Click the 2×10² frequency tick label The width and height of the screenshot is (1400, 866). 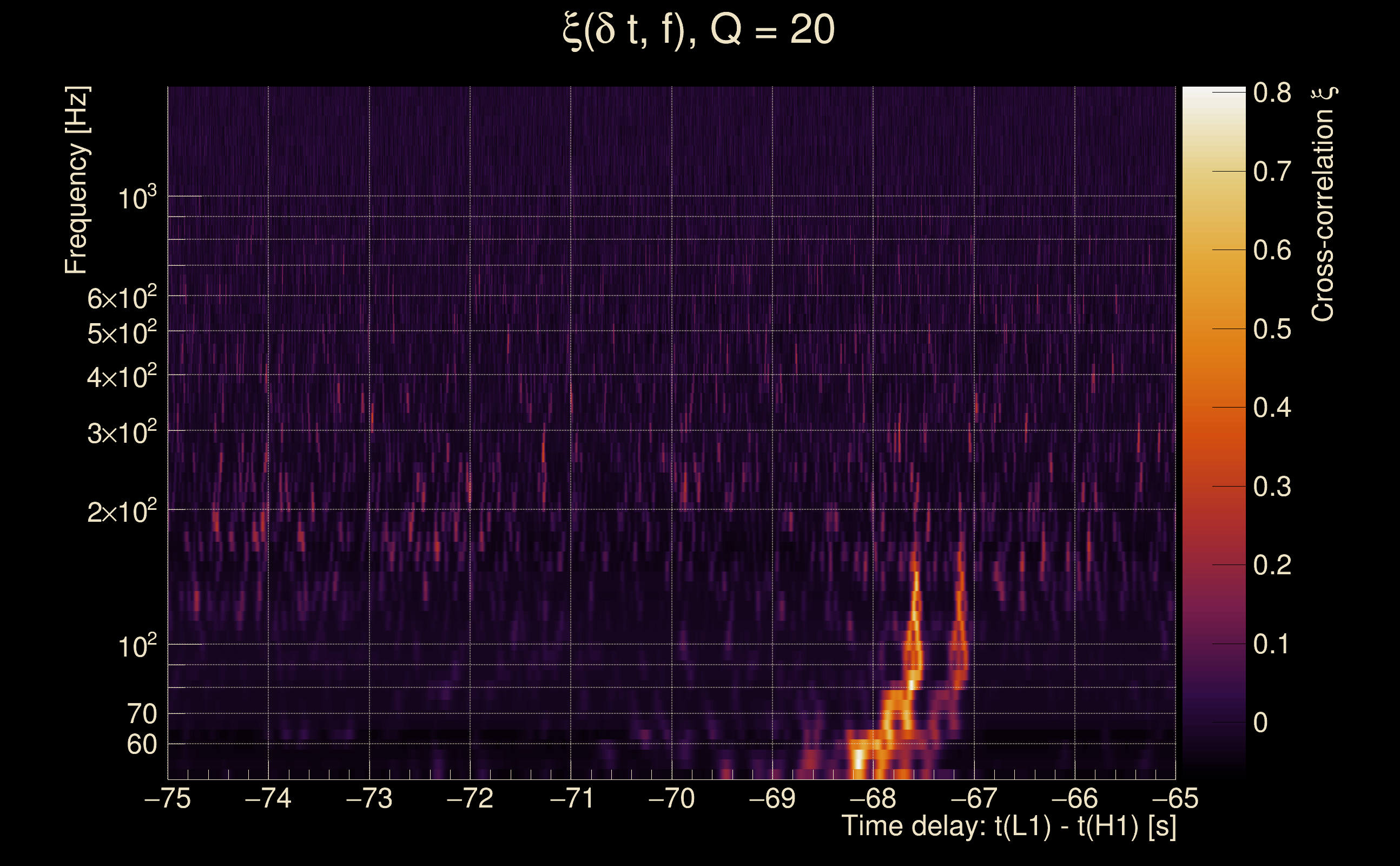(121, 511)
